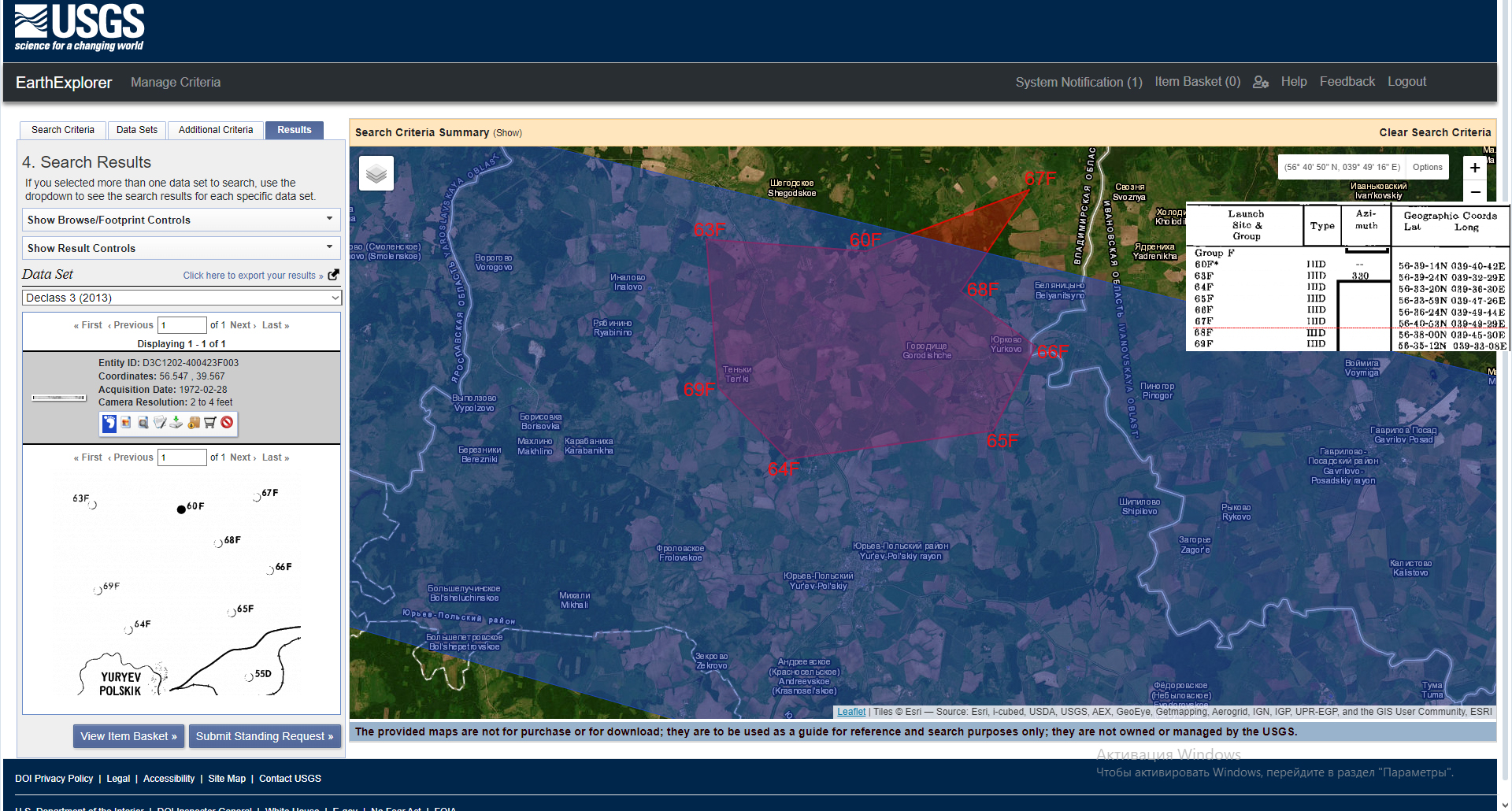Image resolution: width=1512 pixels, height=811 pixels.
Task: Open the Declass 3 (2013) data set dropdown
Action: [181, 298]
